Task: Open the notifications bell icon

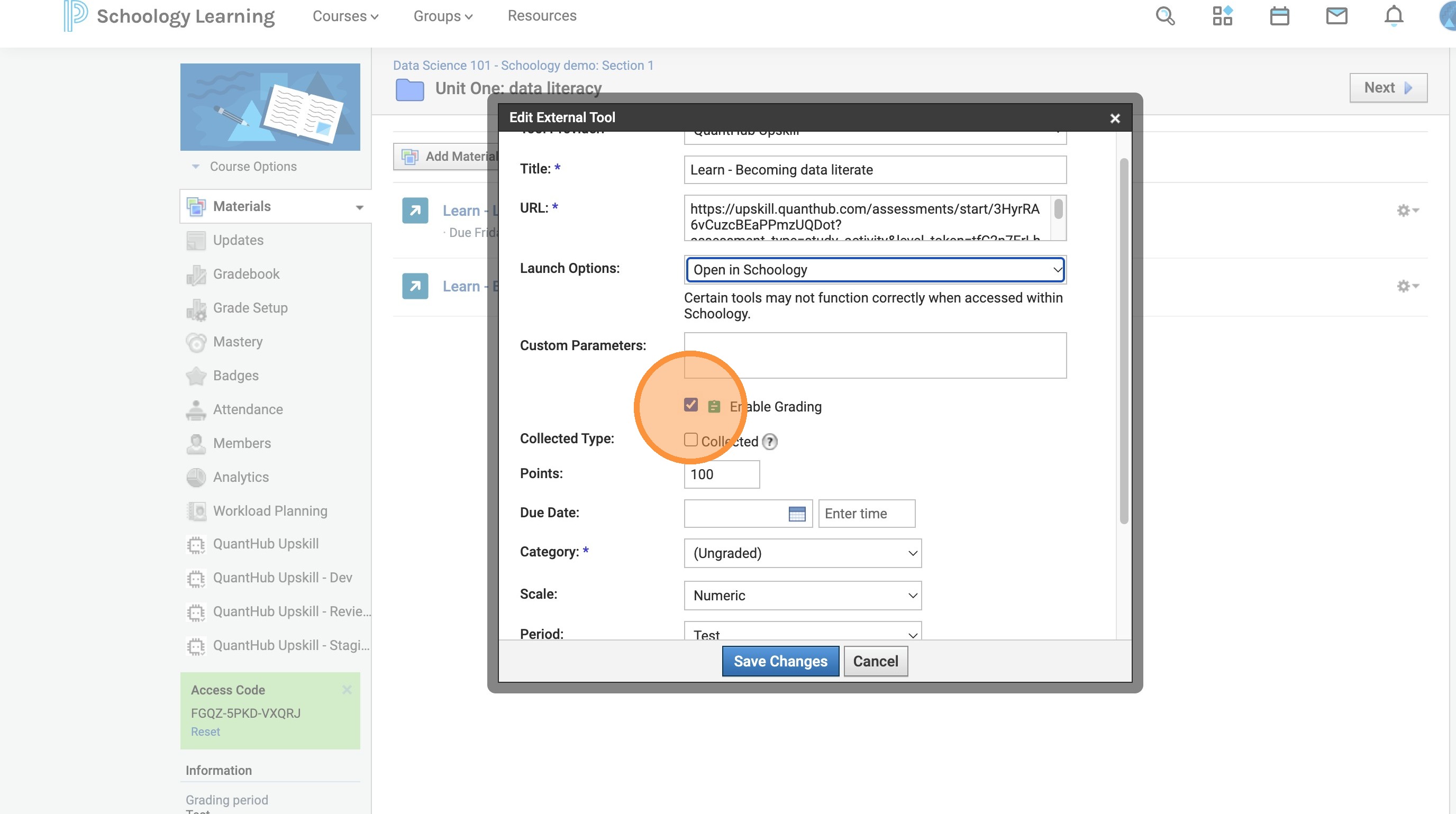Action: click(1393, 16)
